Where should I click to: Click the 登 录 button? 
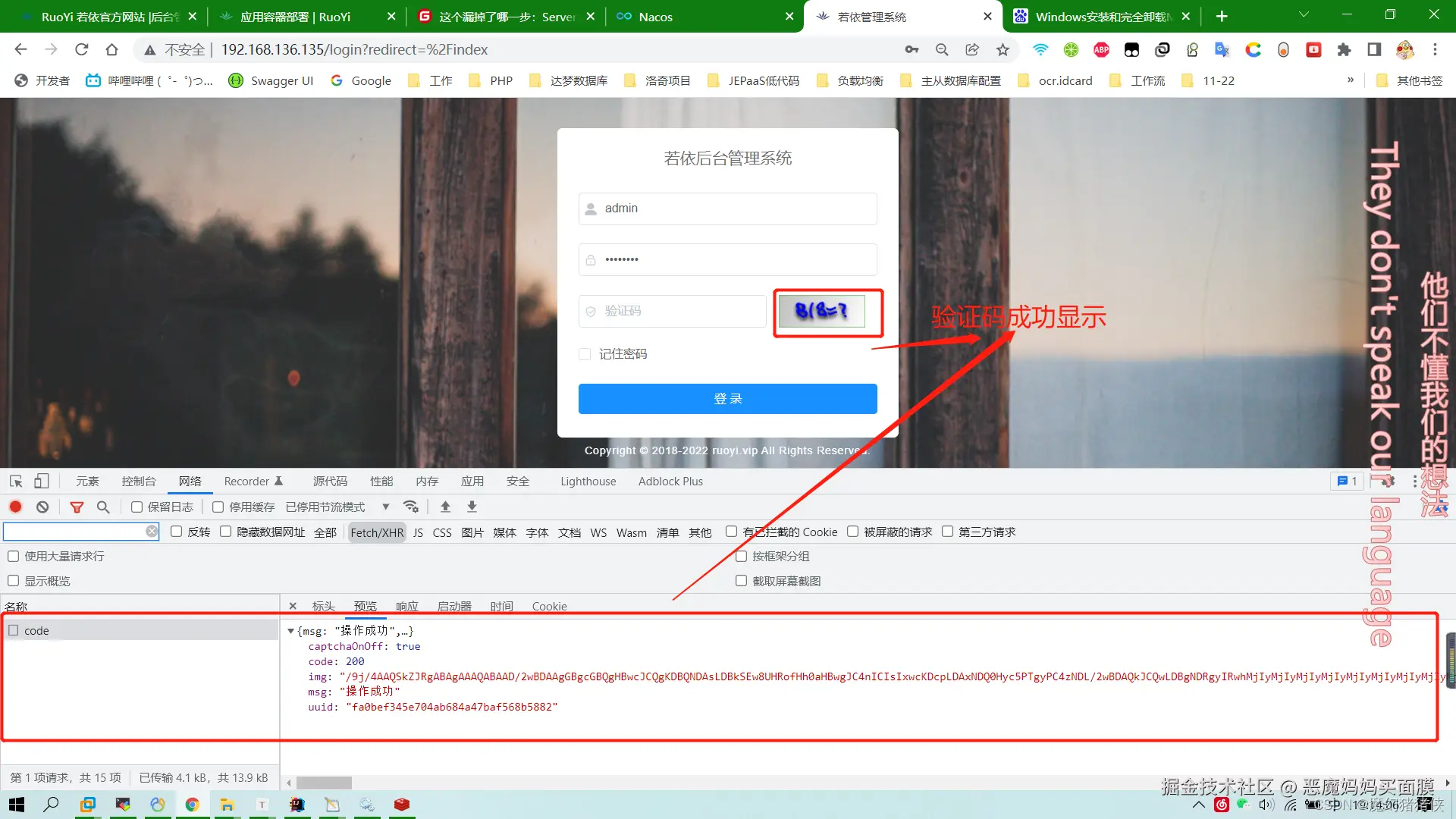coord(726,398)
